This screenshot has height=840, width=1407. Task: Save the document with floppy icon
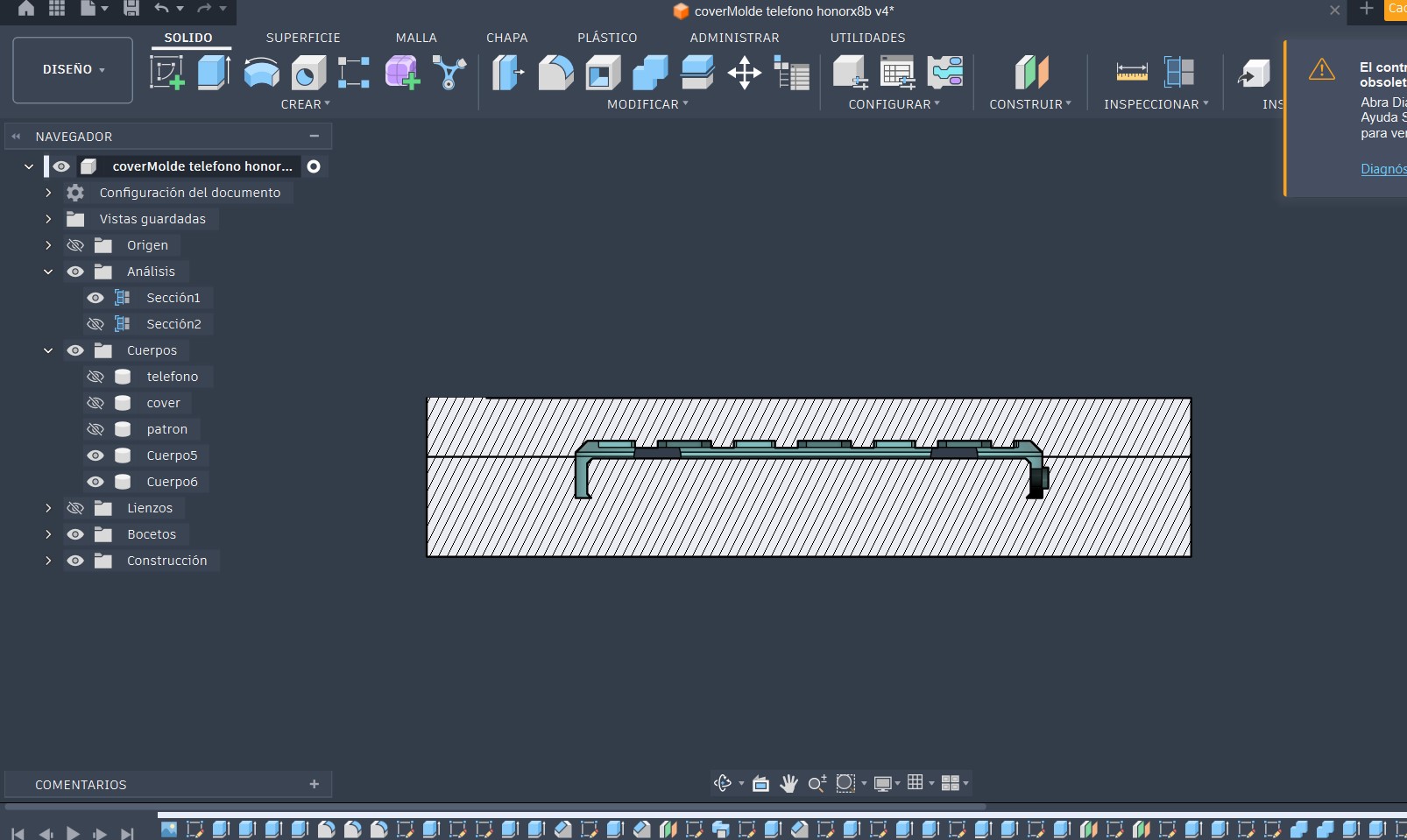(131, 9)
